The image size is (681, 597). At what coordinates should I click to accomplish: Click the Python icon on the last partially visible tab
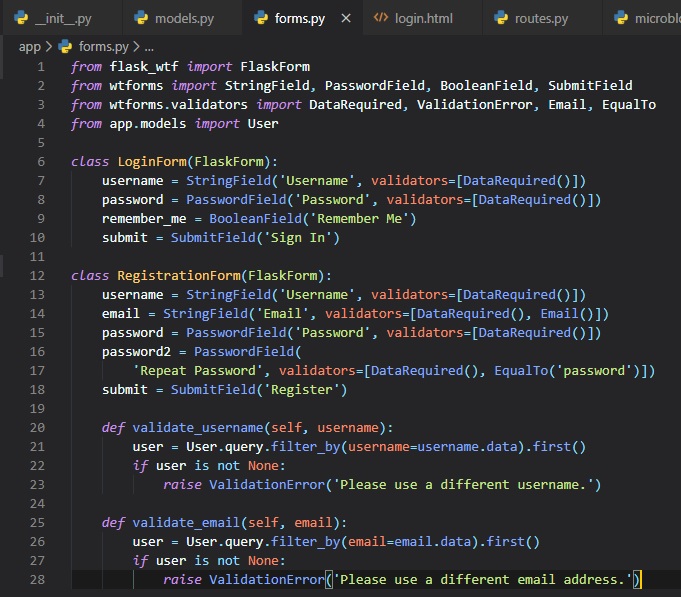622,18
